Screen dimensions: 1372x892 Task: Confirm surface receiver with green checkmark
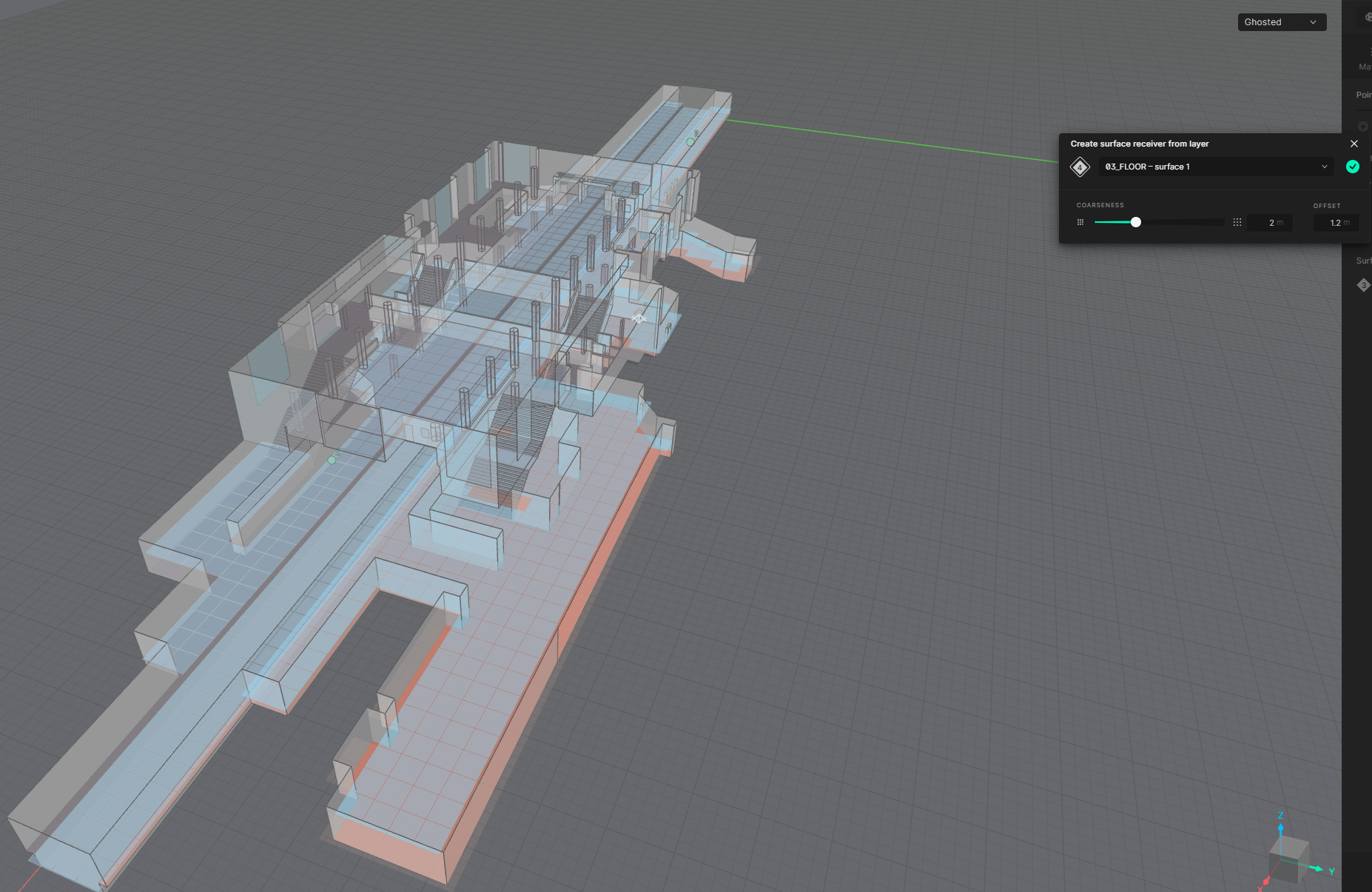point(1353,167)
